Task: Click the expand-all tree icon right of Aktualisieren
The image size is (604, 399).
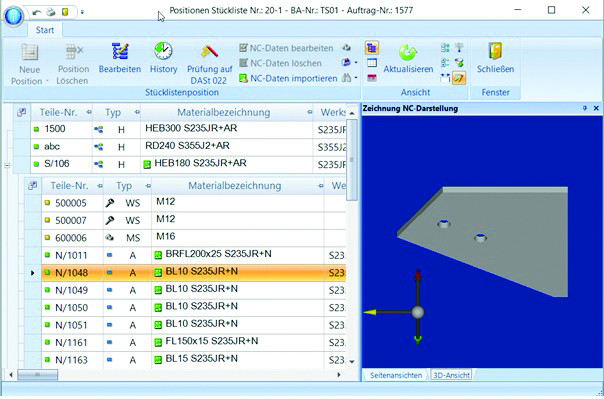Action: [445, 48]
